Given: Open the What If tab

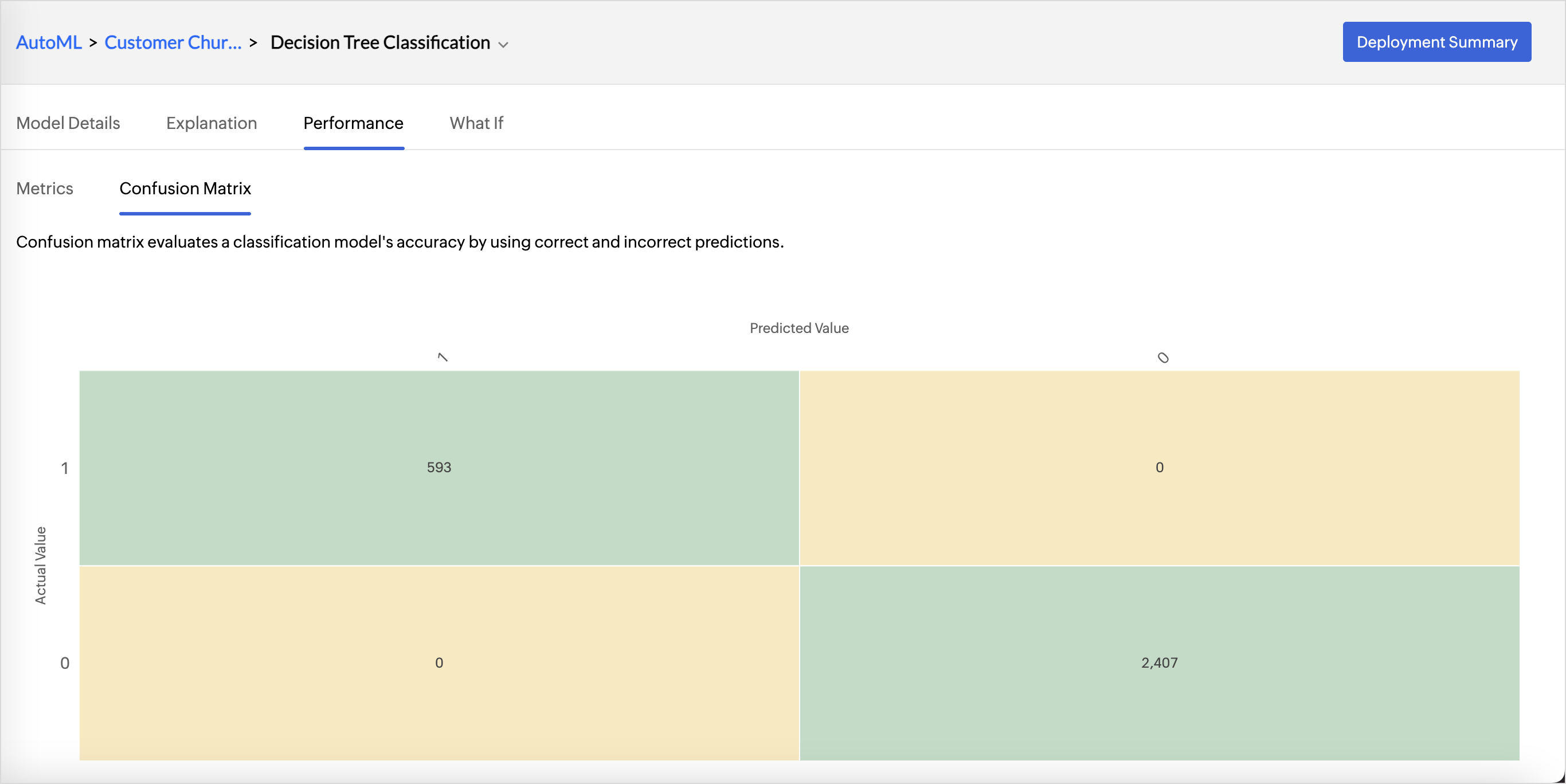Looking at the screenshot, I should [476, 123].
